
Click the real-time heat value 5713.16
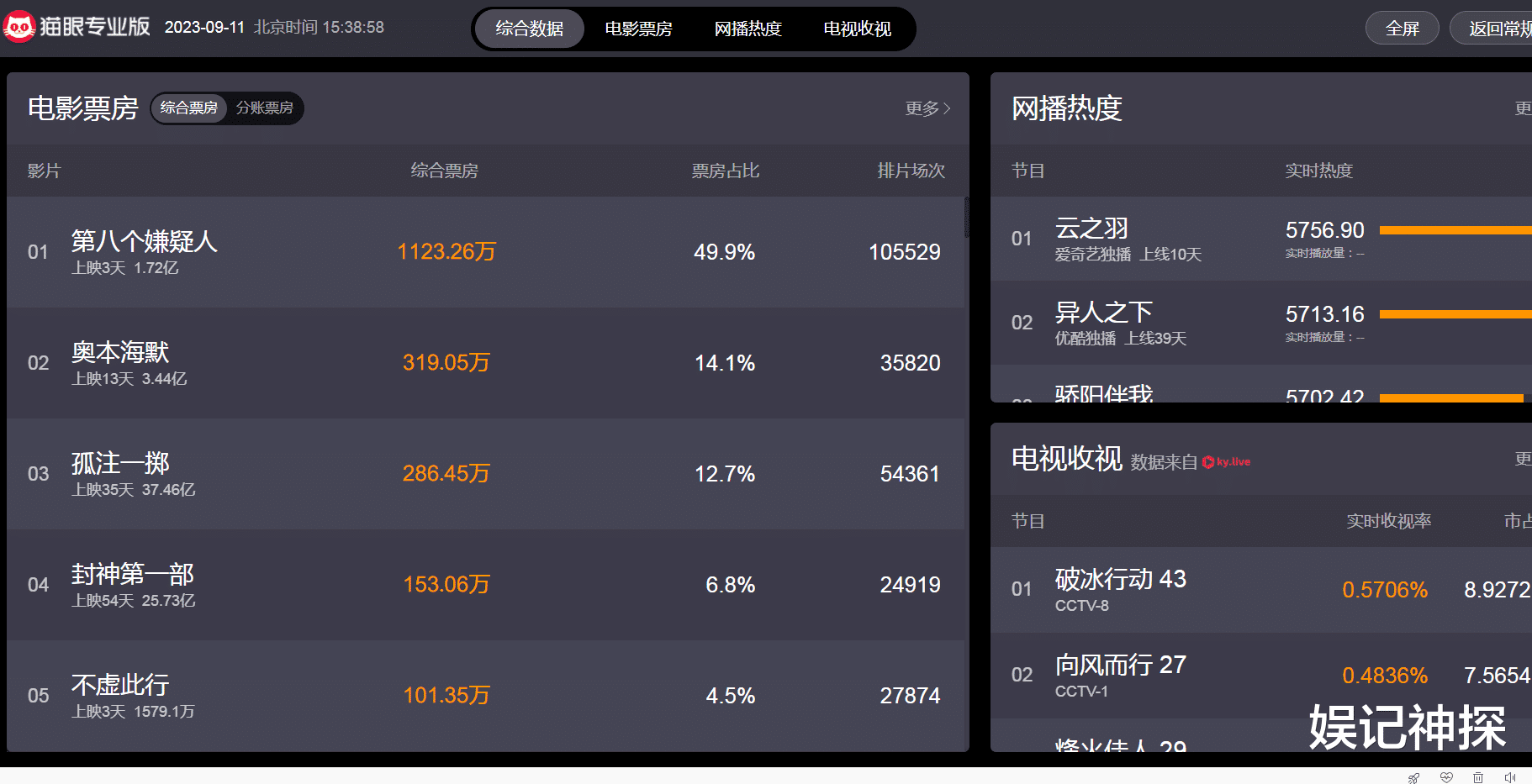click(x=1325, y=314)
